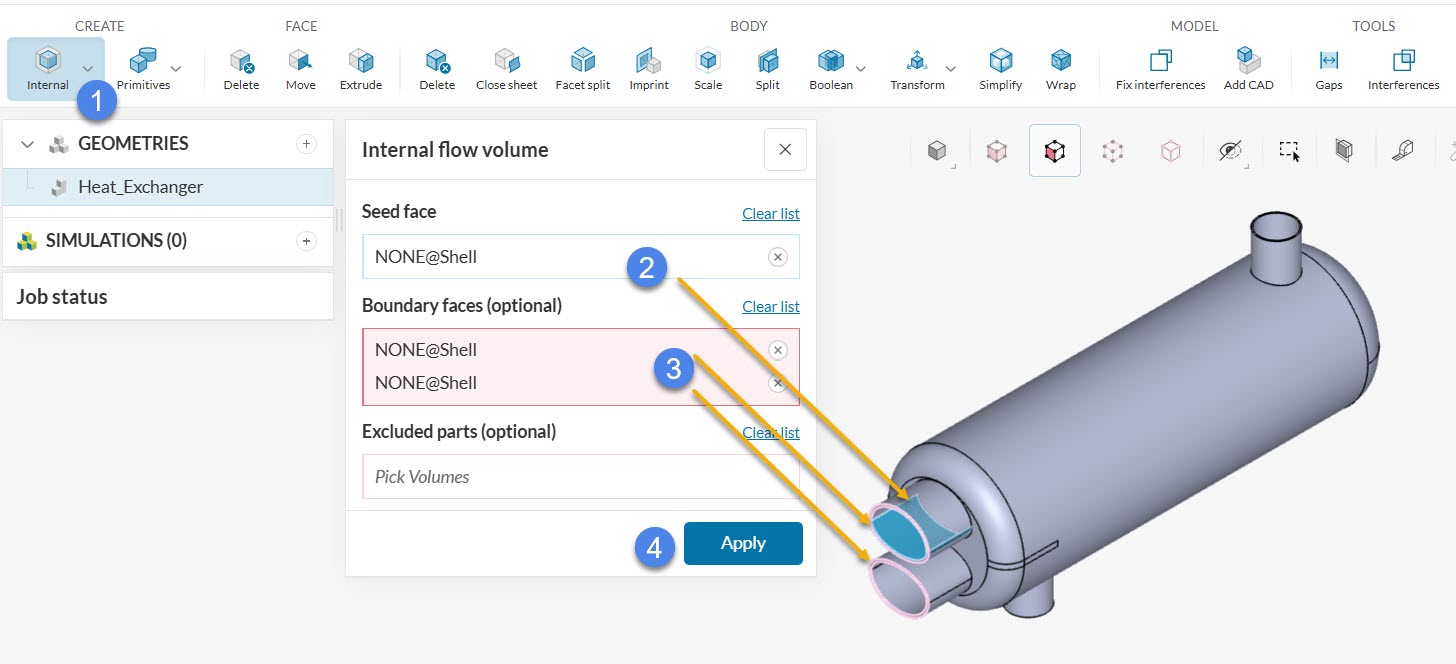This screenshot has width=1456, height=664.
Task: Clear list for Seed face
Action: (x=770, y=214)
